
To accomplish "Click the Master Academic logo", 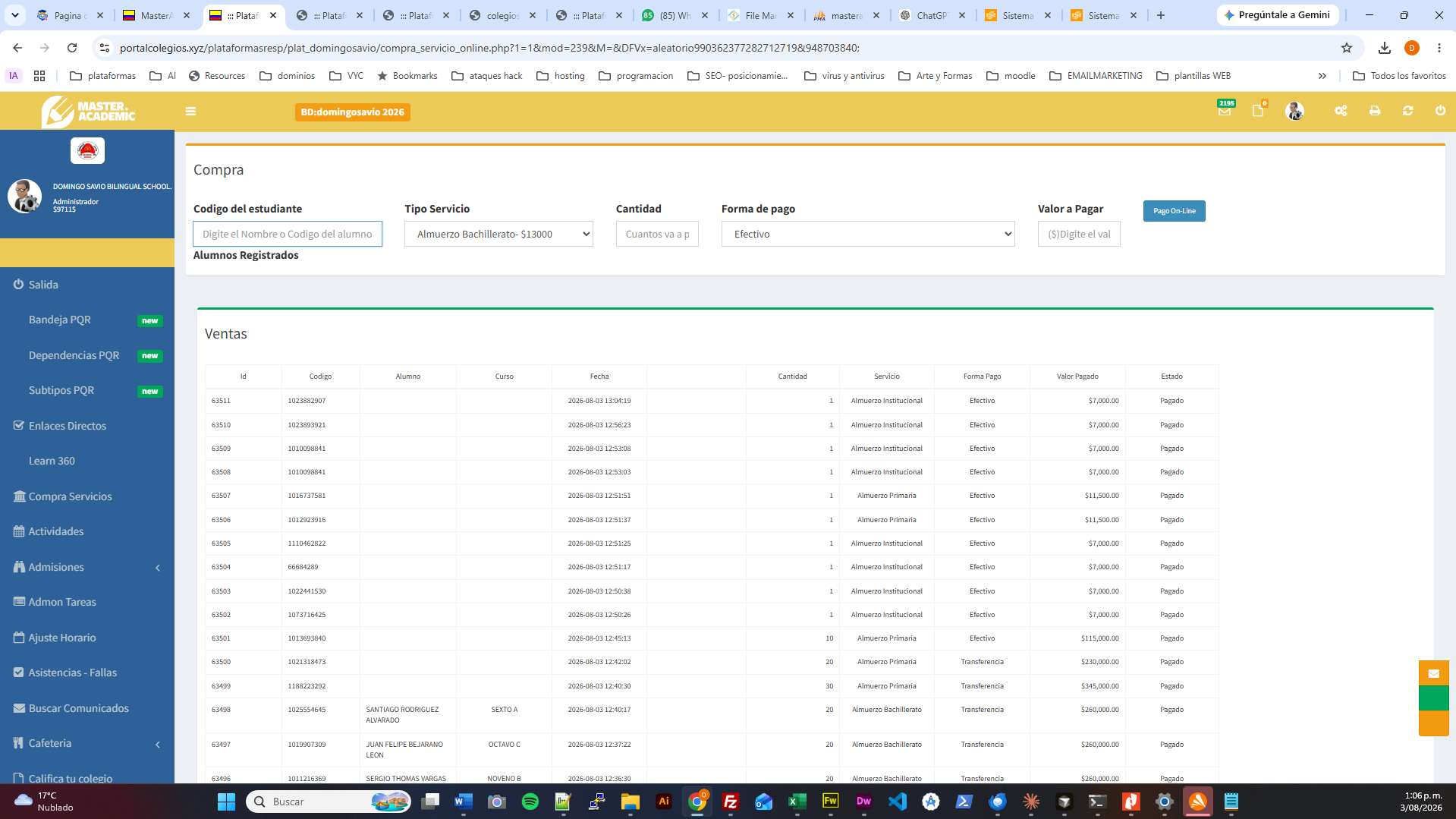I will (x=88, y=112).
